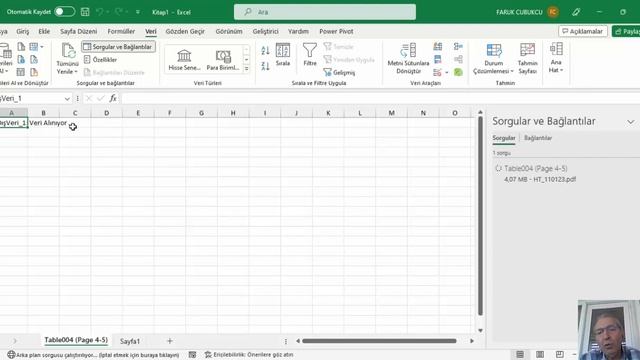This screenshot has width=640, height=360.
Task: Toggle the Otomatik Kaydet switch
Action: [x=65, y=12]
